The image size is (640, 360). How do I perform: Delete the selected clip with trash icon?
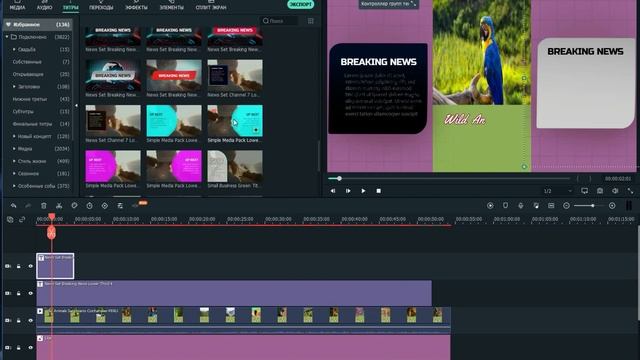(44, 206)
